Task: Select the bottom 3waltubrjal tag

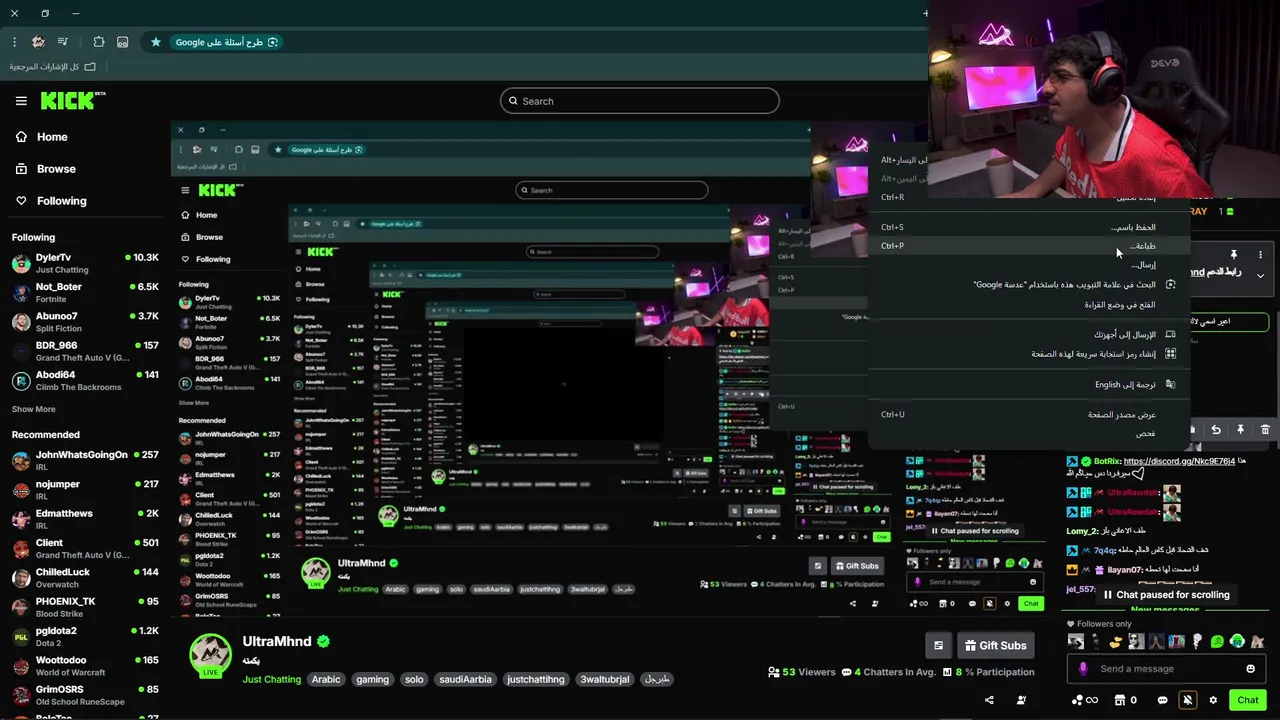Action: pos(605,679)
